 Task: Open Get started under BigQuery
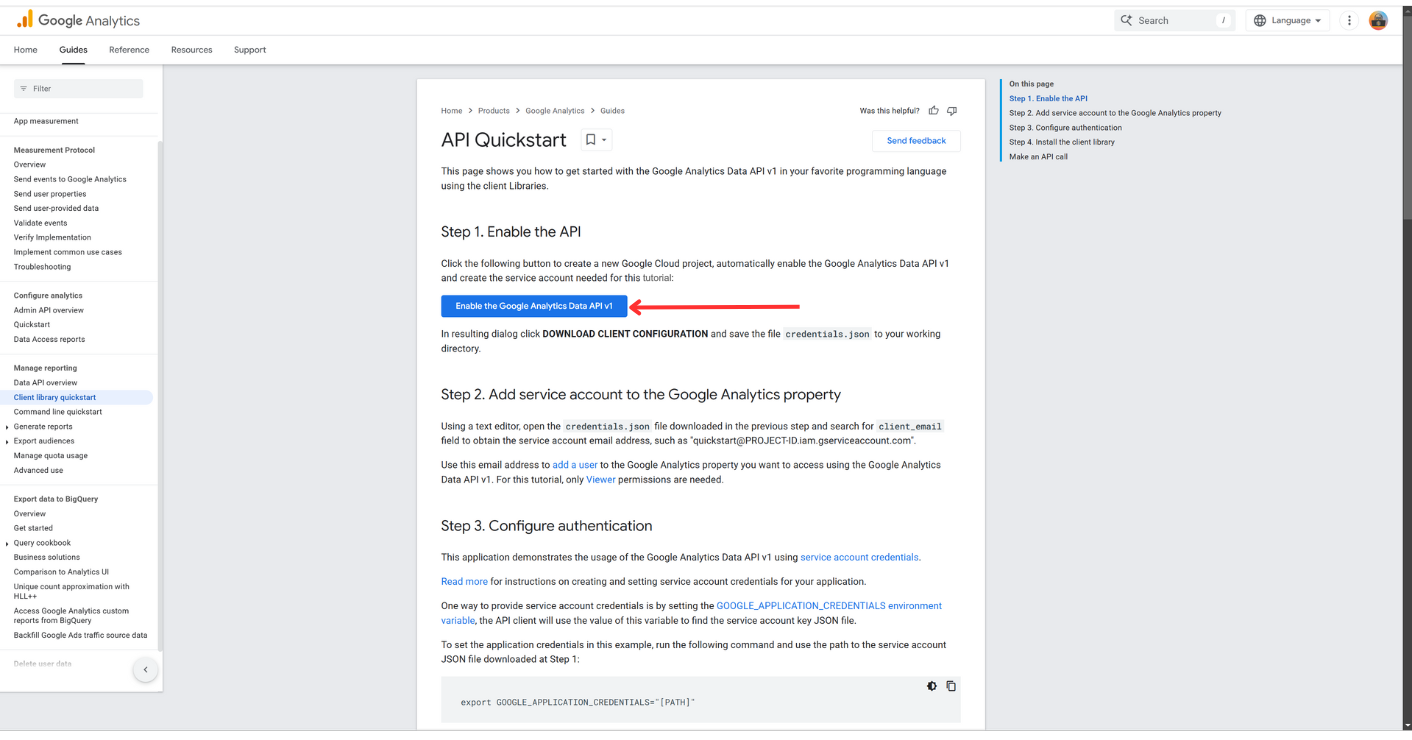(33, 528)
